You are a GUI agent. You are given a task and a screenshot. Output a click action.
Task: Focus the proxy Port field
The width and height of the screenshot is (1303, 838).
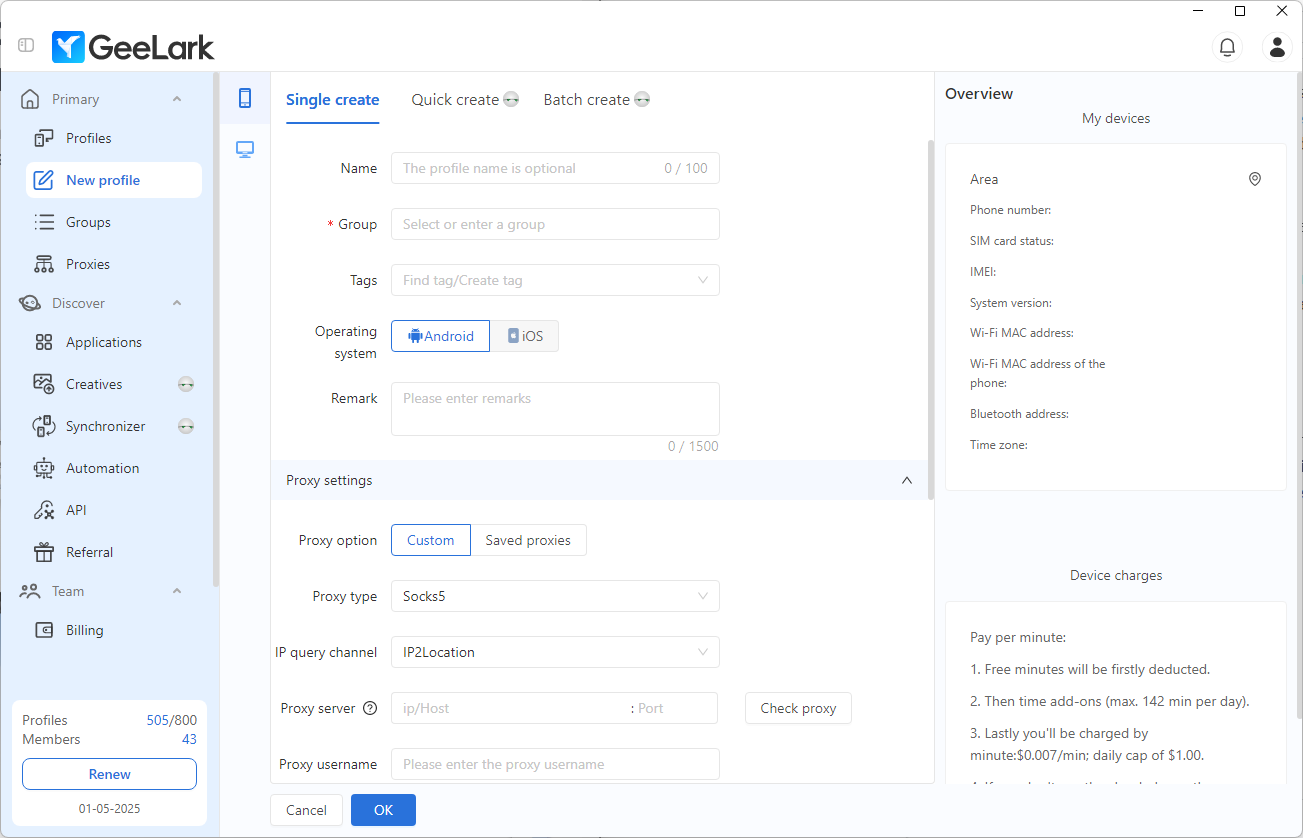676,708
